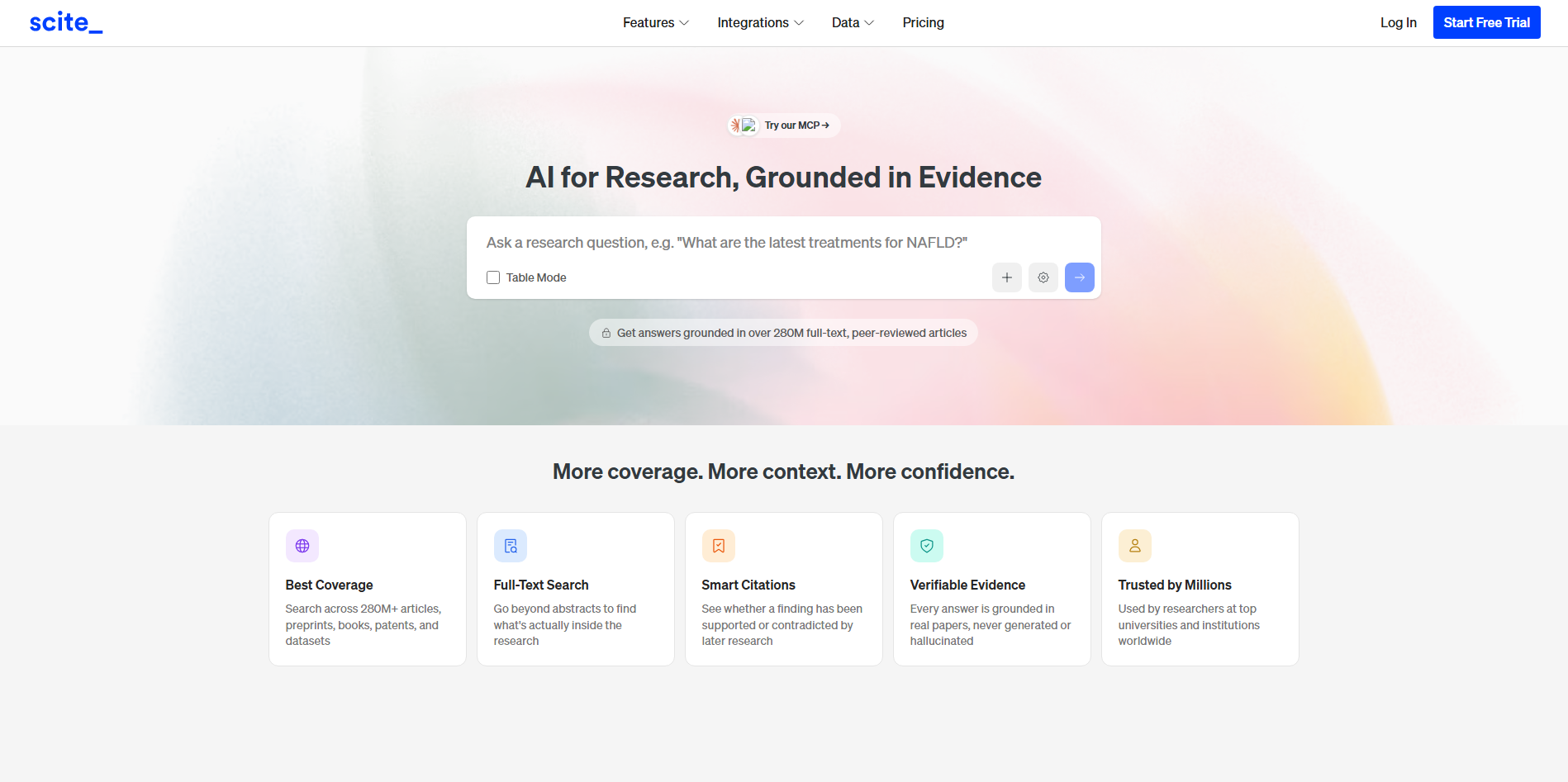Expand the Data dropdown menu
The image size is (1568, 782).
pyautogui.click(x=853, y=22)
